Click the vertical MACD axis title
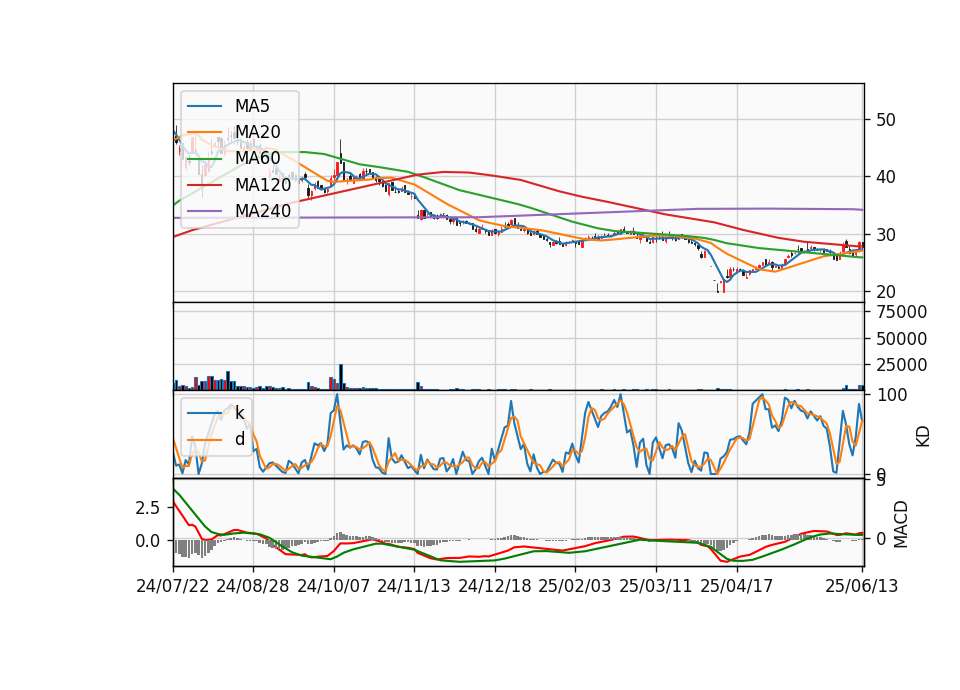This screenshot has height=690, width=960. point(901,524)
